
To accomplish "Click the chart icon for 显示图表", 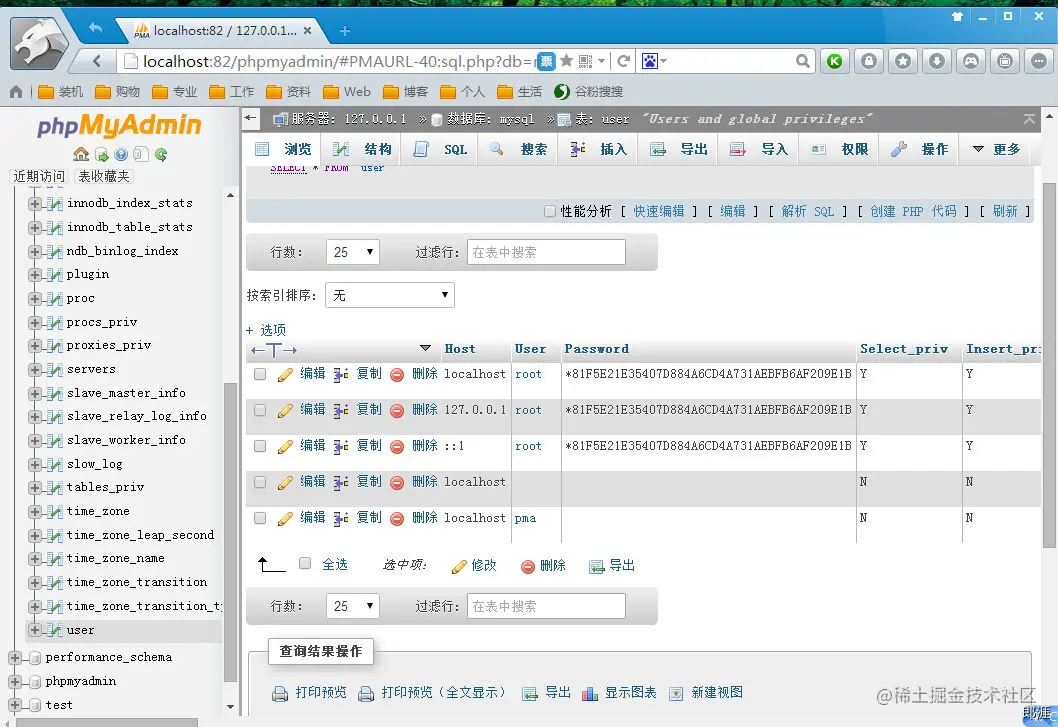I will click(590, 693).
